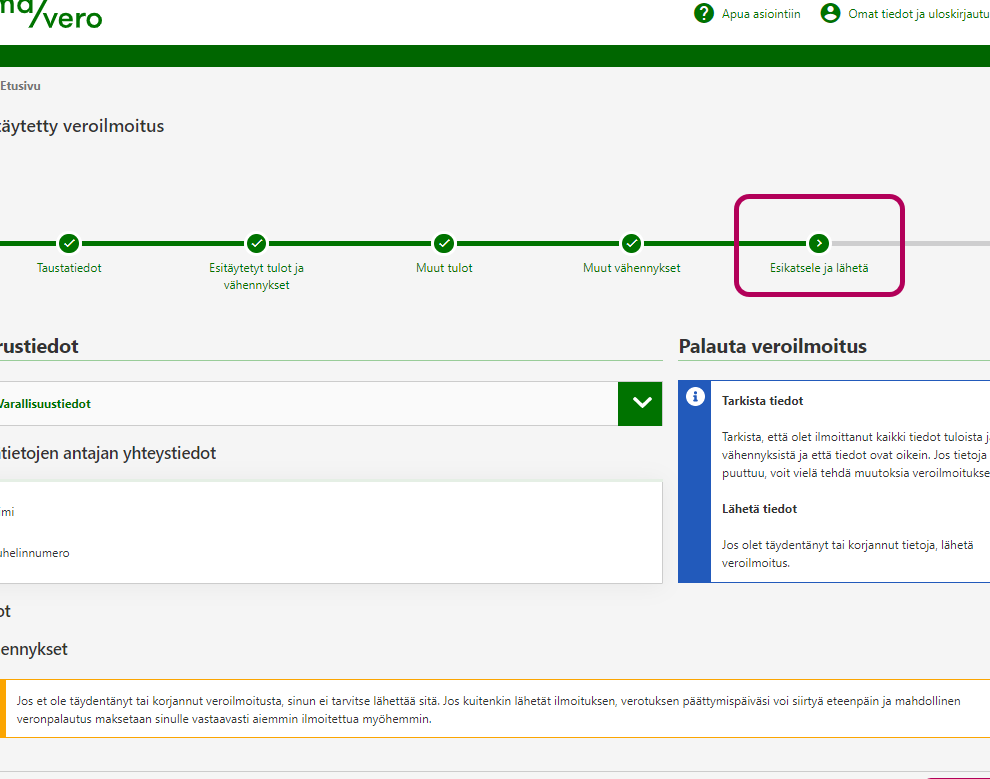
Task: Click the Lähetä tiedot heading
Action: (759, 509)
